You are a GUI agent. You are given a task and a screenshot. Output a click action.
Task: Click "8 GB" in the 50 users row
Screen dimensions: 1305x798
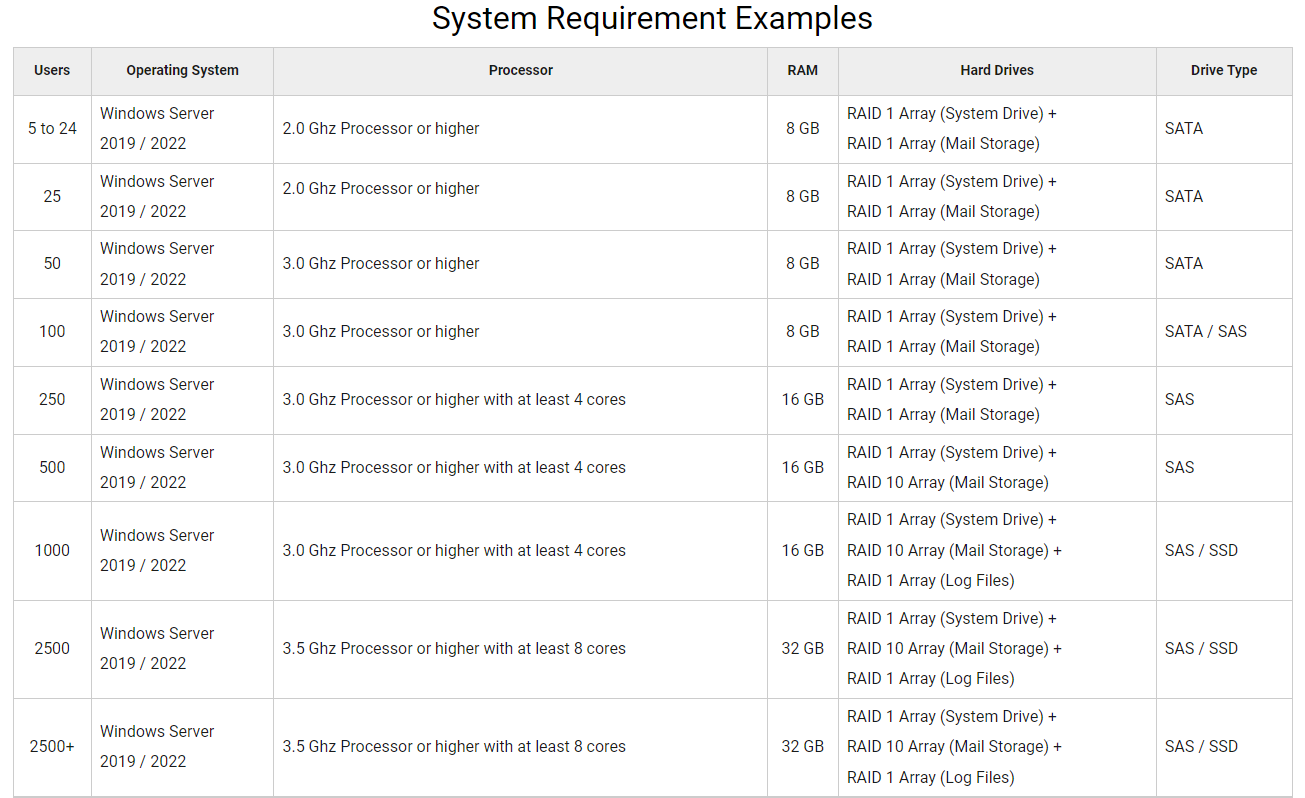802,264
